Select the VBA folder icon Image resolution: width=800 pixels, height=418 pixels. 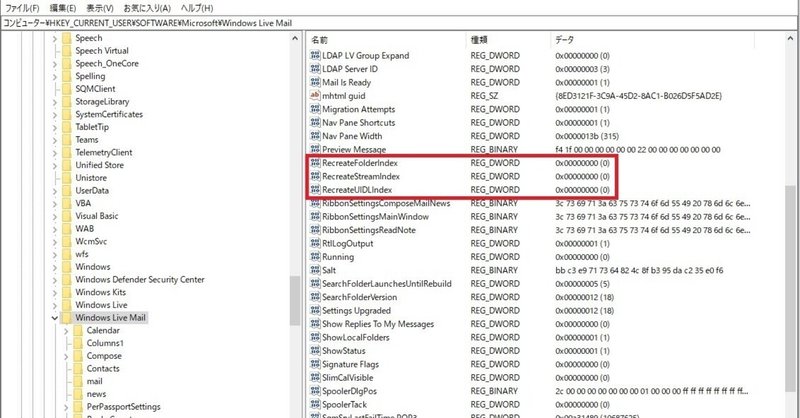point(66,203)
